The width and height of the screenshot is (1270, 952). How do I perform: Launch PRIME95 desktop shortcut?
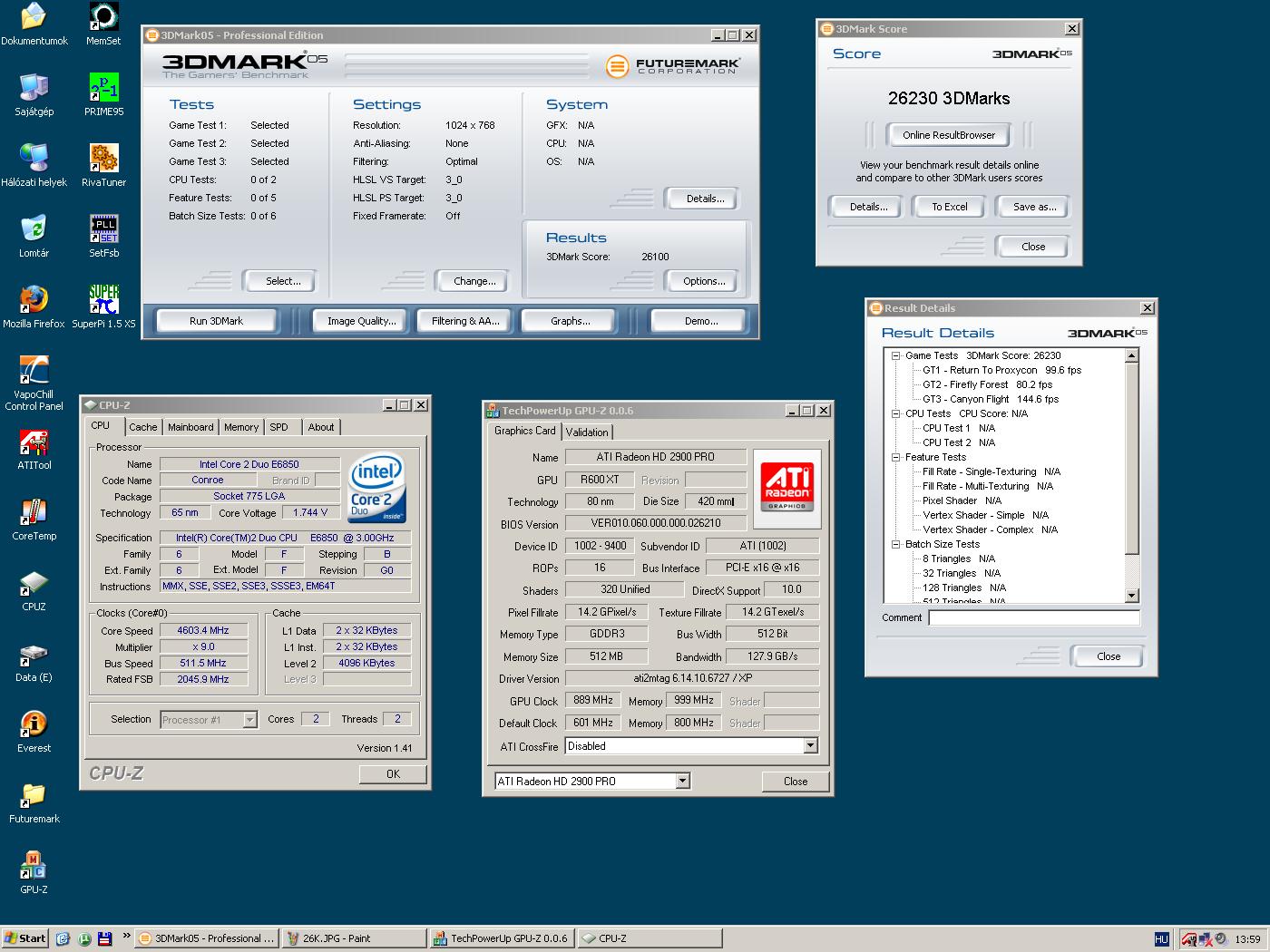click(x=103, y=95)
